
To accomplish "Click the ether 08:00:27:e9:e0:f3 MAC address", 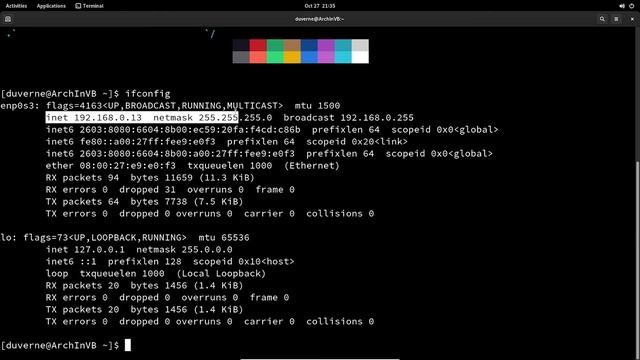I will click(111, 166).
